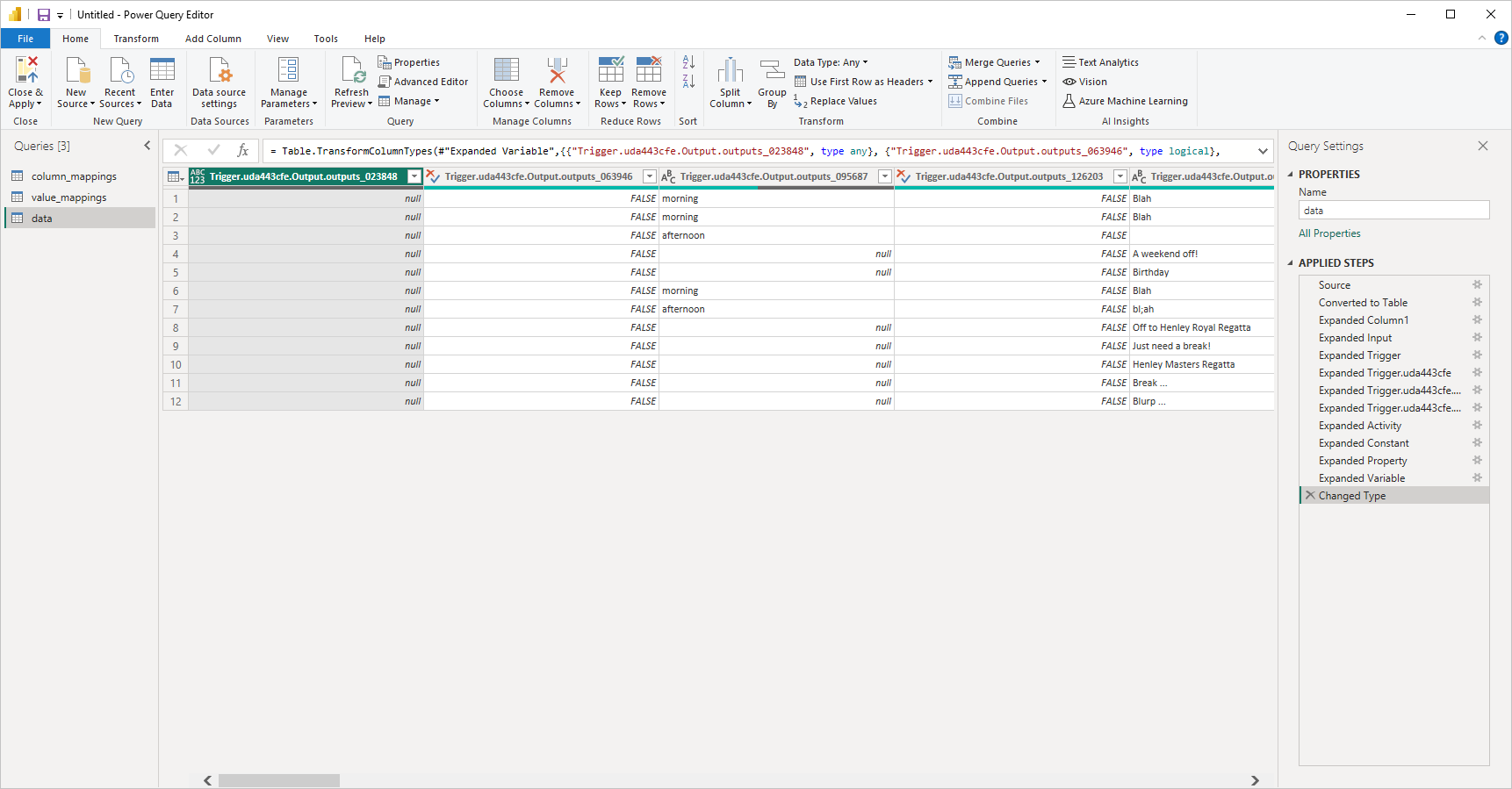Sort column descending with Z-A icon

[688, 82]
